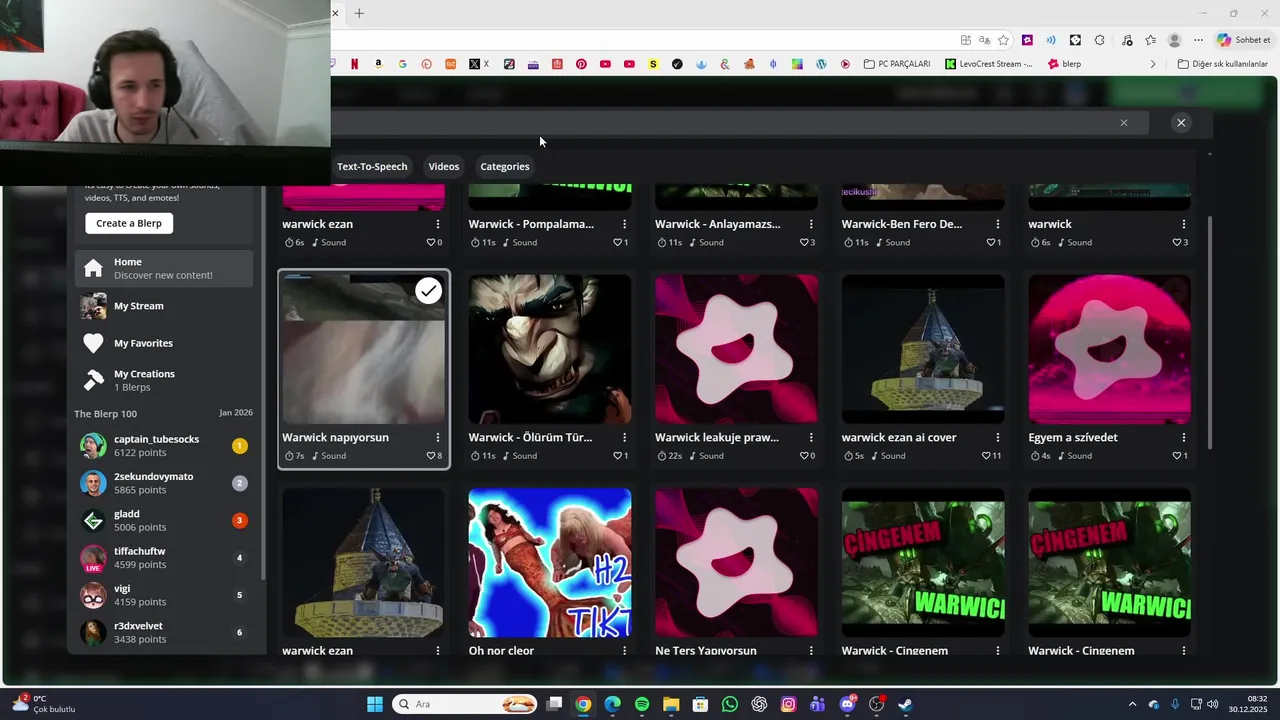
Task: Open 2sekundovymato leaderboard profile
Action: [164, 483]
